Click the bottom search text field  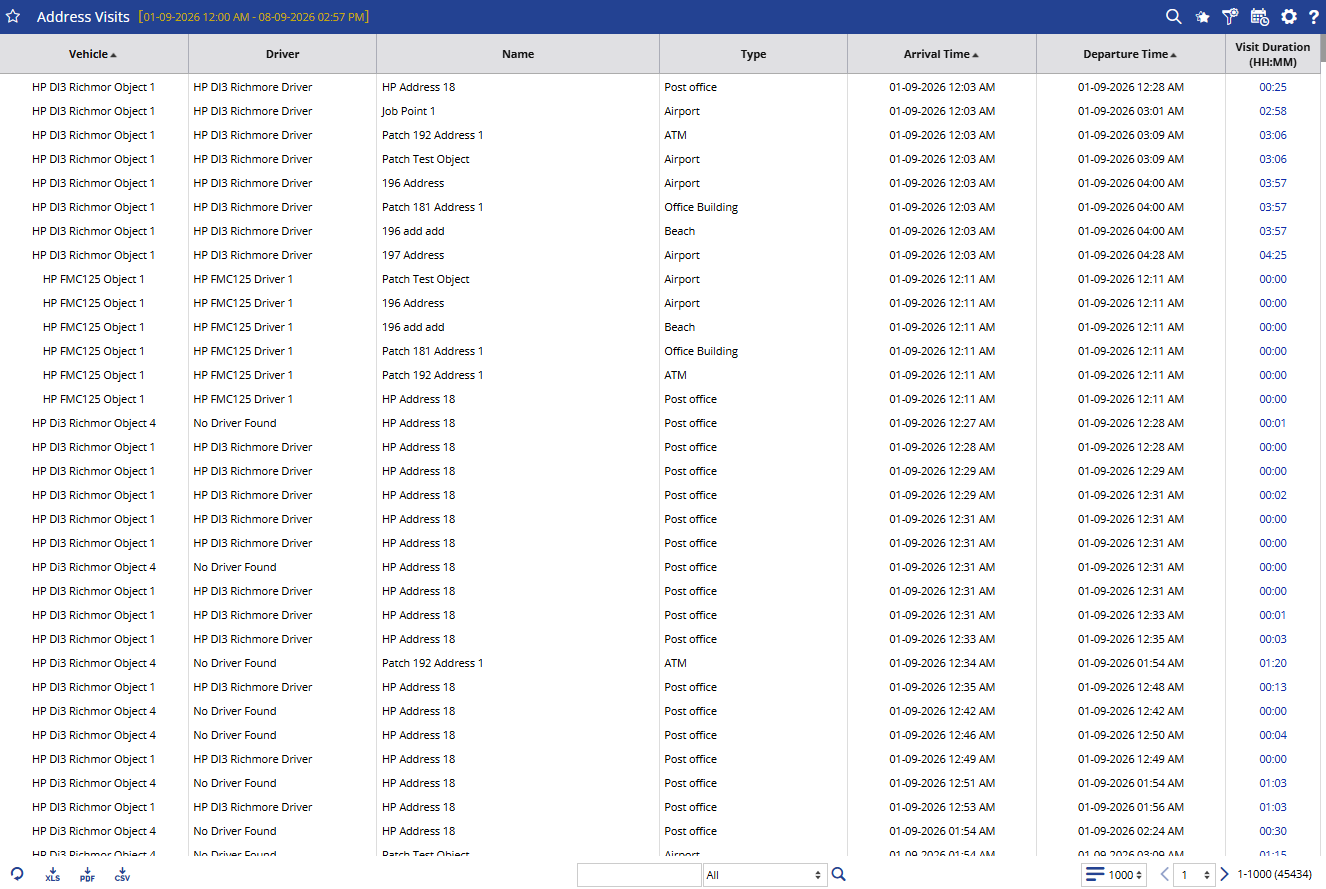tap(639, 875)
